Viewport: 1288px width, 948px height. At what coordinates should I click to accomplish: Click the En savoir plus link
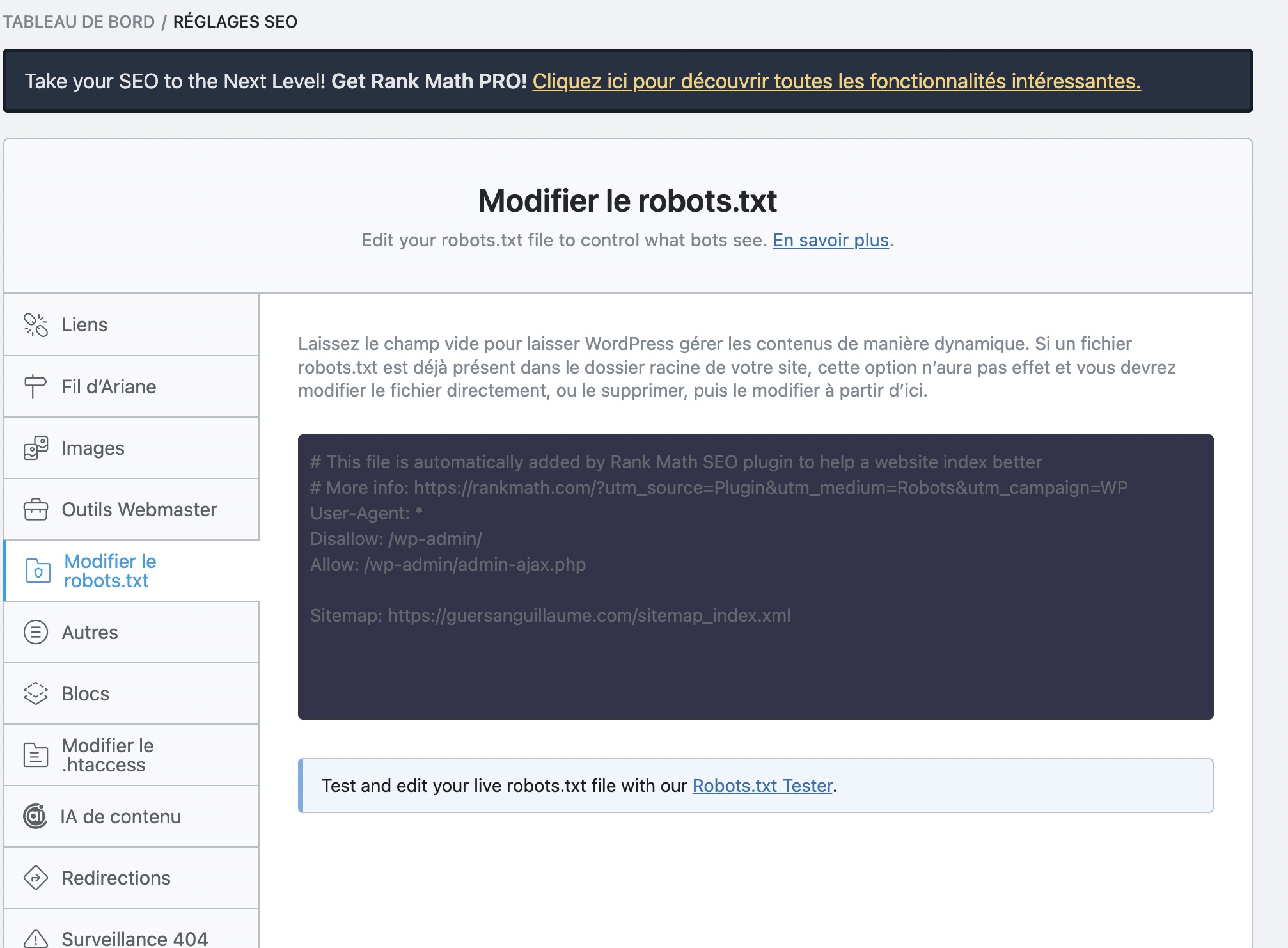[829, 241]
